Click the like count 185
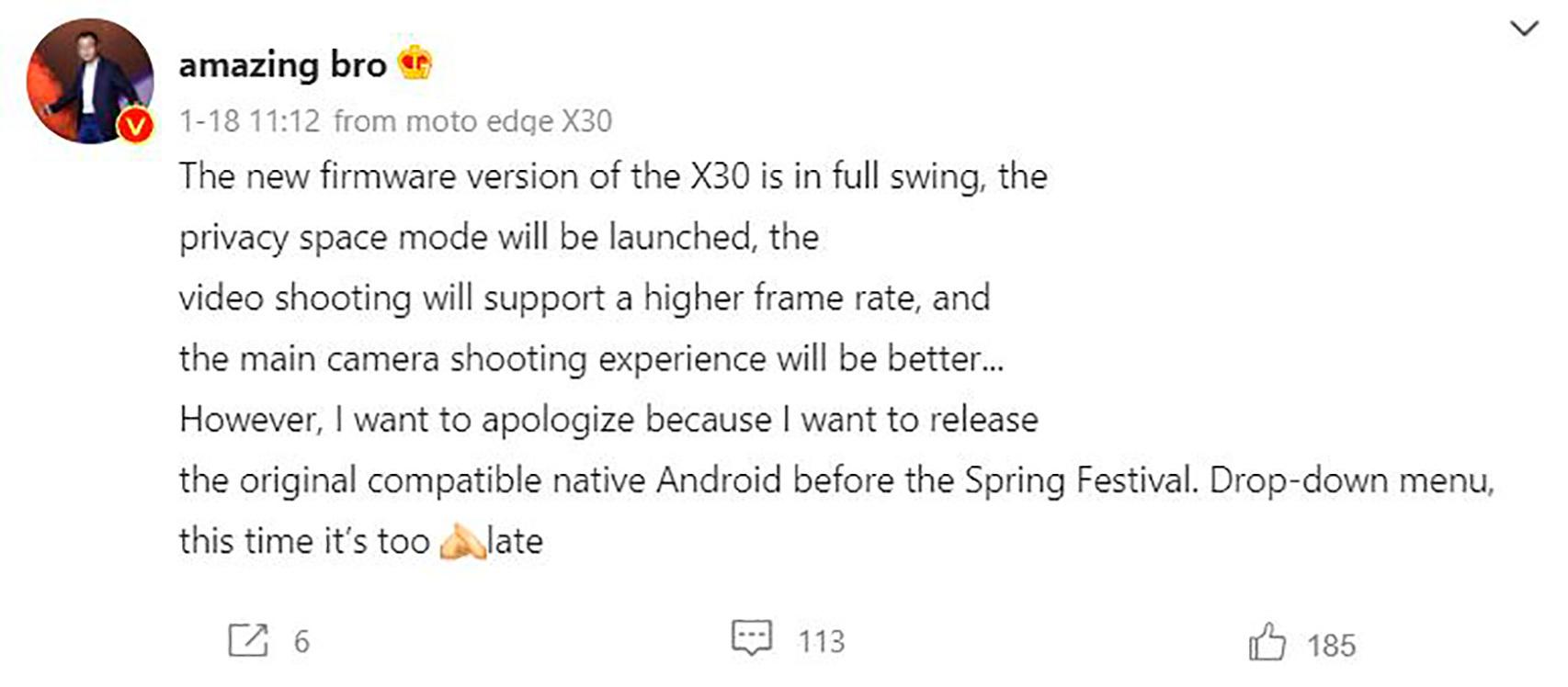The image size is (1568, 687). [1331, 646]
